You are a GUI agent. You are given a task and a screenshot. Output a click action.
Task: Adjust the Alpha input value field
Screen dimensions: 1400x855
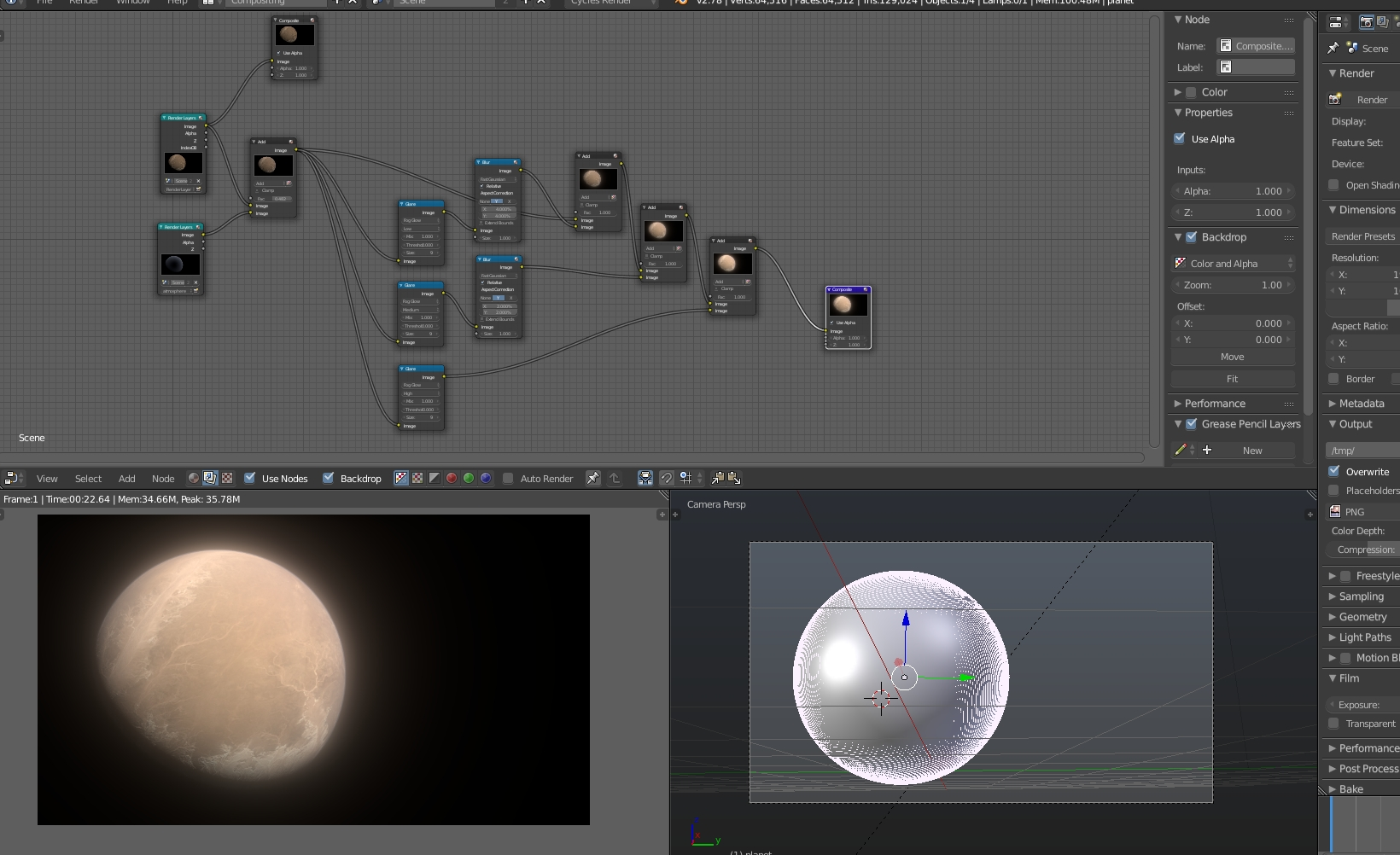1234,191
